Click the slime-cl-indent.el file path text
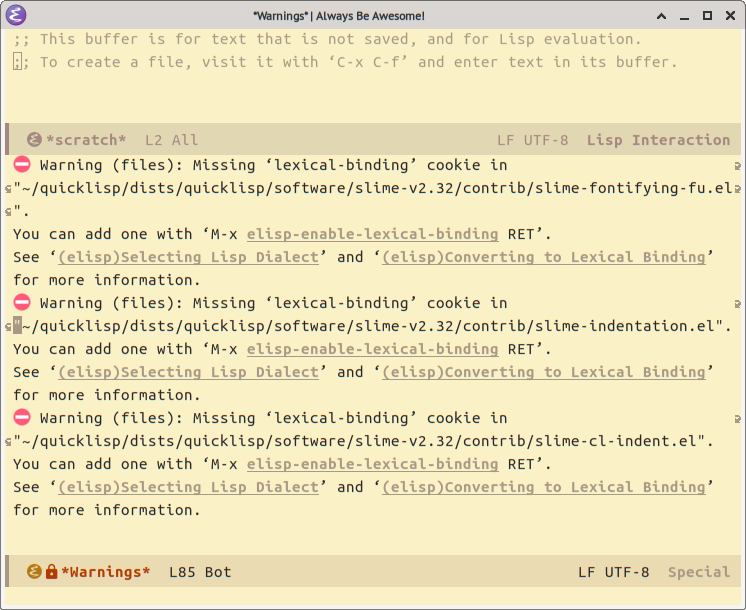This screenshot has height=610, width=746. tap(363, 441)
